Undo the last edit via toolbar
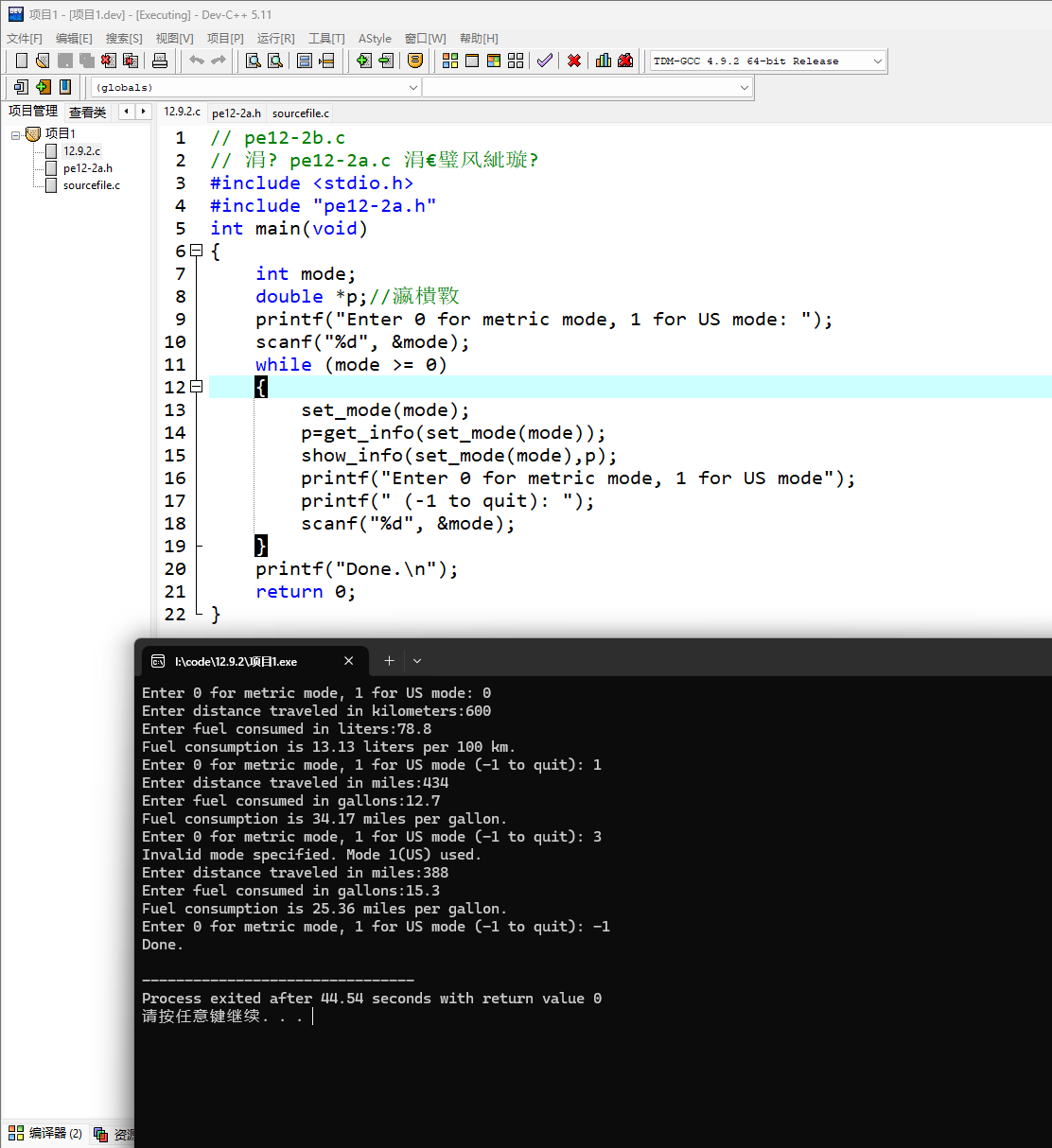 point(197,61)
